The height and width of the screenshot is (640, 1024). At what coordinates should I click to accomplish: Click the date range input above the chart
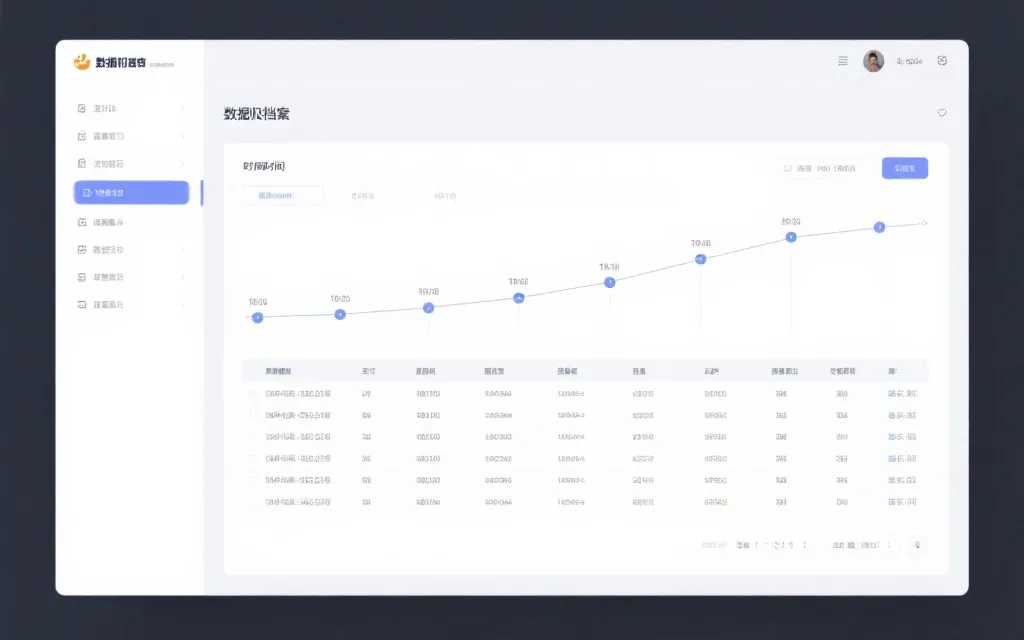point(823,168)
